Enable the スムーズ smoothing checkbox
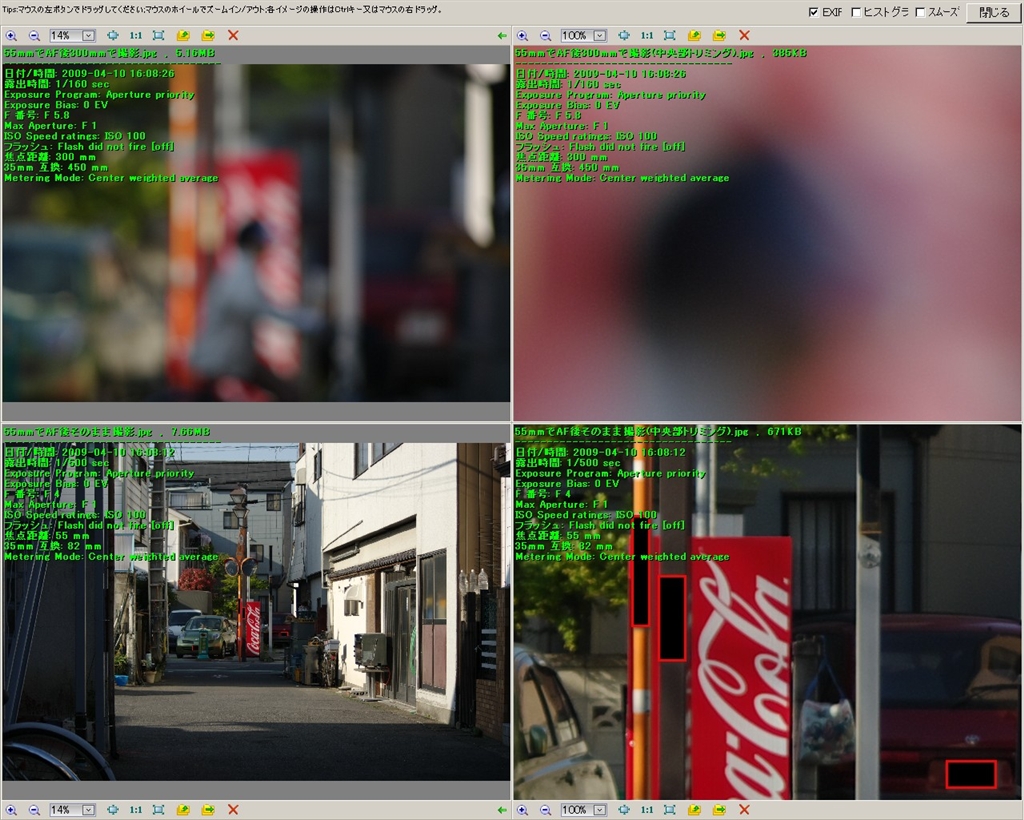 tap(920, 12)
